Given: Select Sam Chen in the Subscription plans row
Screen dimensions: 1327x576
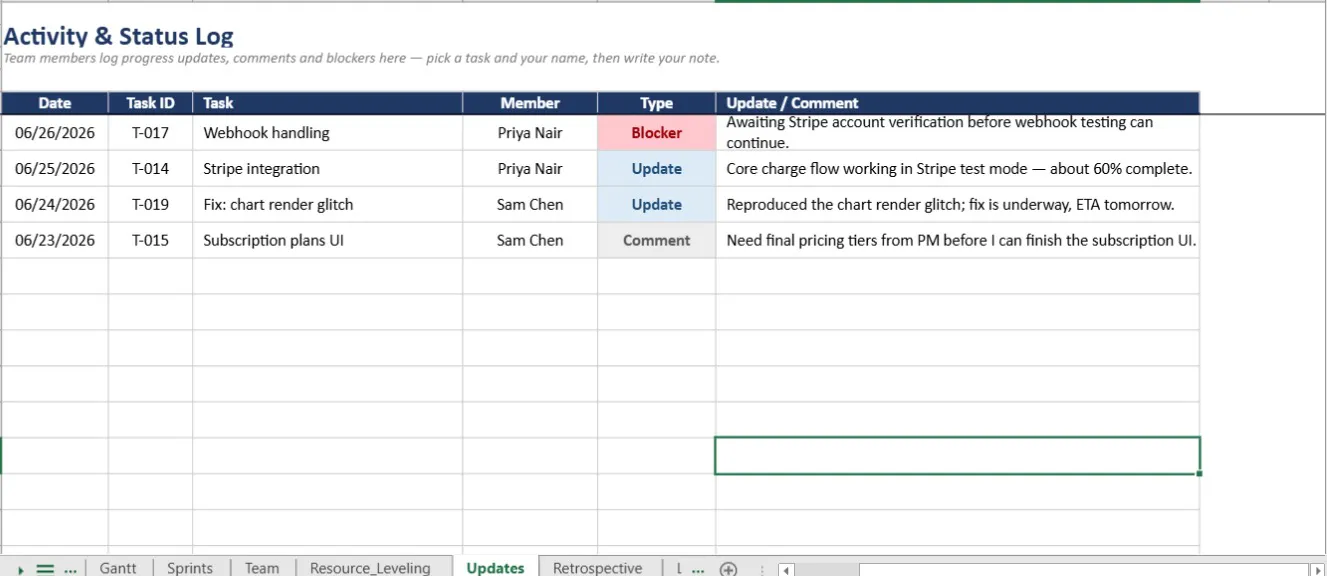Looking at the screenshot, I should click(x=530, y=241).
